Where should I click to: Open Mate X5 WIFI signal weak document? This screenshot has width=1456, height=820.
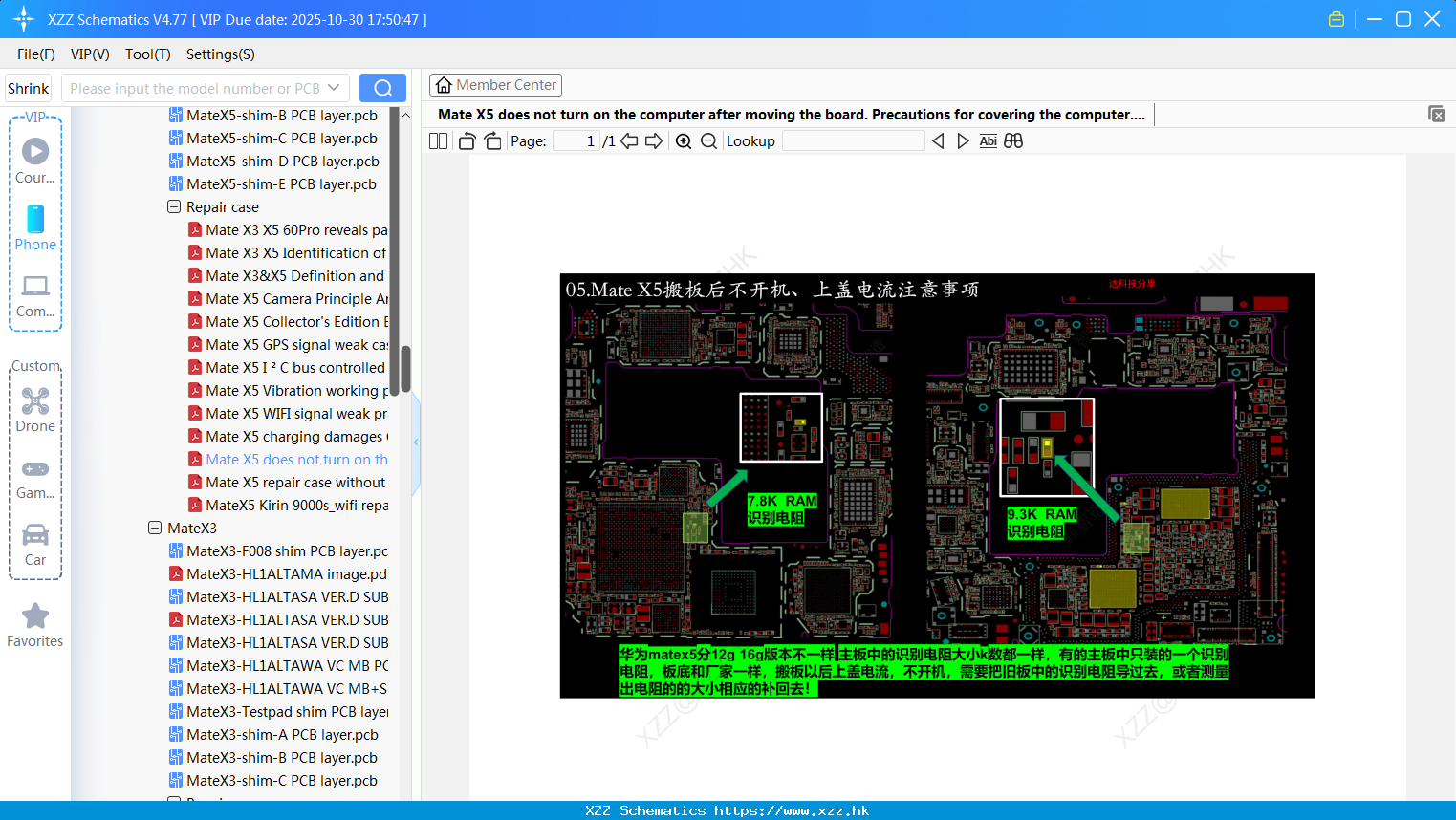click(288, 413)
